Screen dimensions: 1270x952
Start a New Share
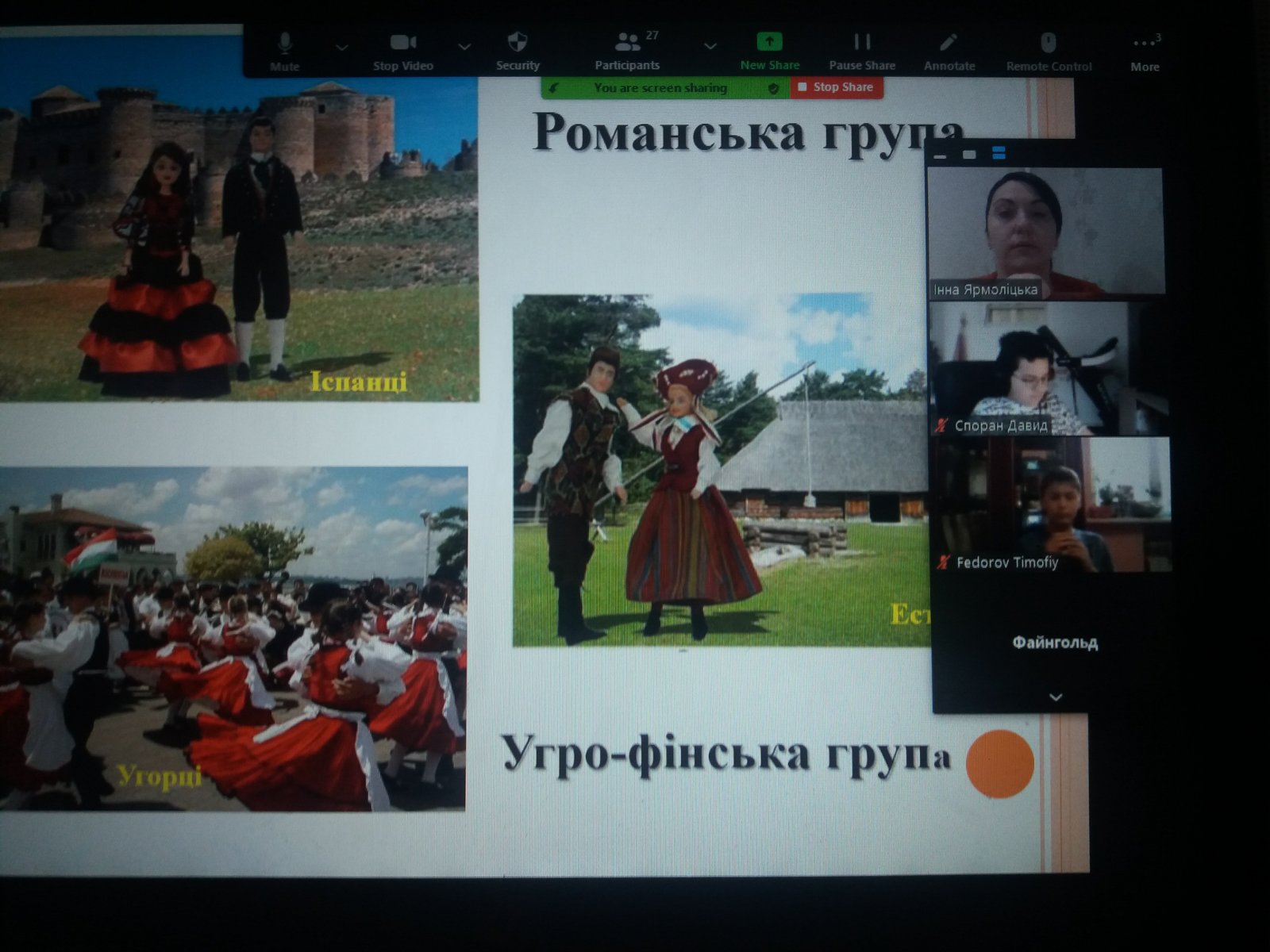pos(769,52)
